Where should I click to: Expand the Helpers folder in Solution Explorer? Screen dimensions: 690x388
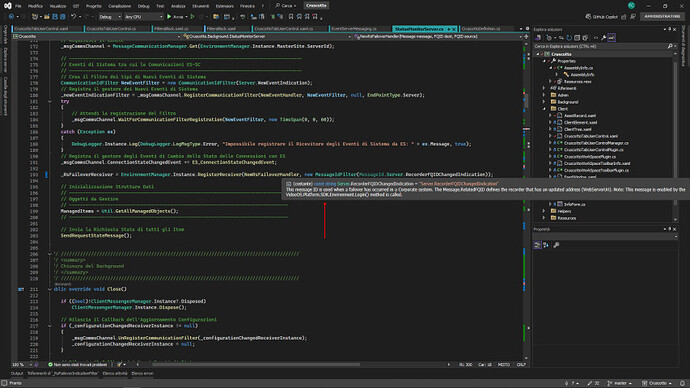point(544,211)
